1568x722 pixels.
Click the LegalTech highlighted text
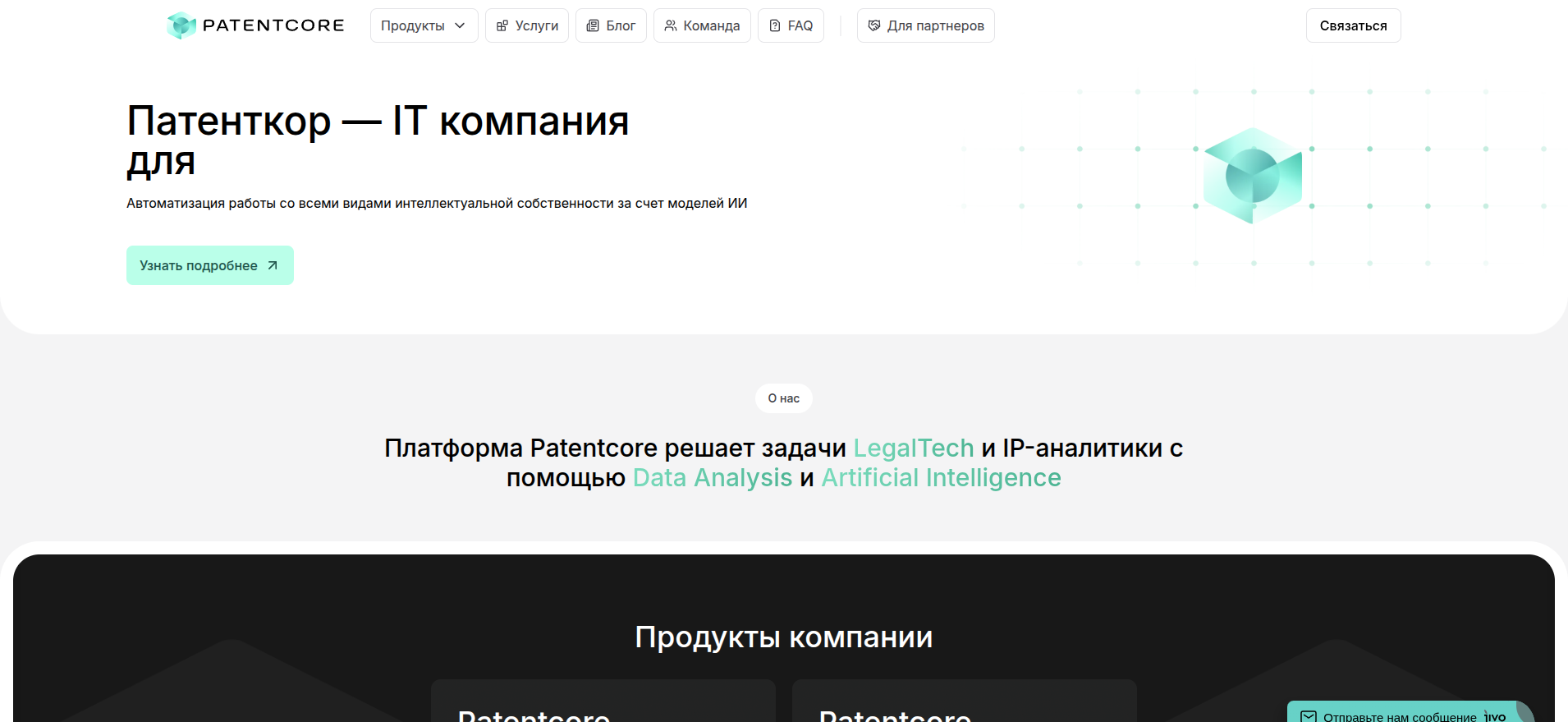[914, 448]
